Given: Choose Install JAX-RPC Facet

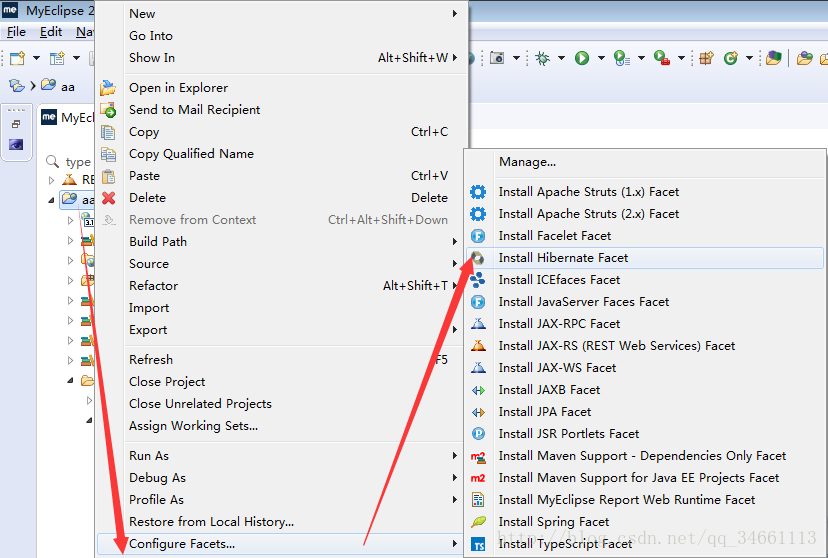Looking at the screenshot, I should click(x=645, y=324).
